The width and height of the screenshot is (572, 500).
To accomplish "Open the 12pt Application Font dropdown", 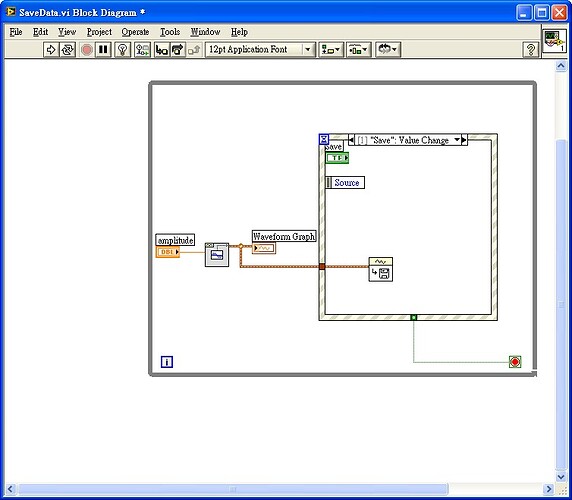I will point(260,49).
